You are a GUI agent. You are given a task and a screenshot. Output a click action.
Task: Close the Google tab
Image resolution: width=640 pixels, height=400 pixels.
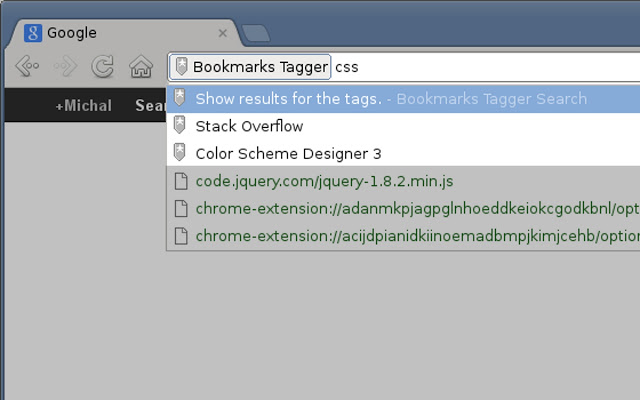(222, 33)
